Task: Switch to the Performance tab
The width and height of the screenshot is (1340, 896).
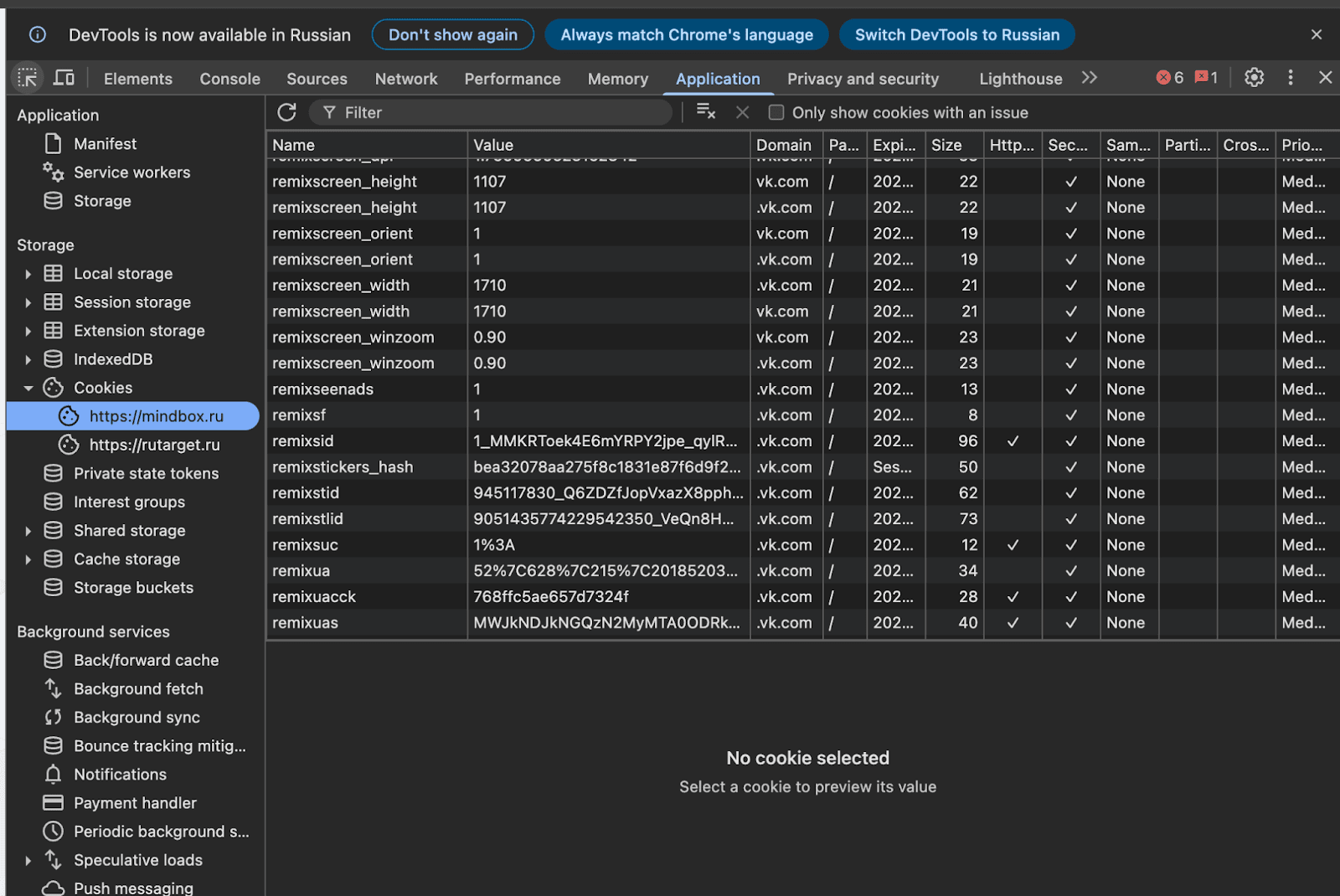Action: point(513,79)
